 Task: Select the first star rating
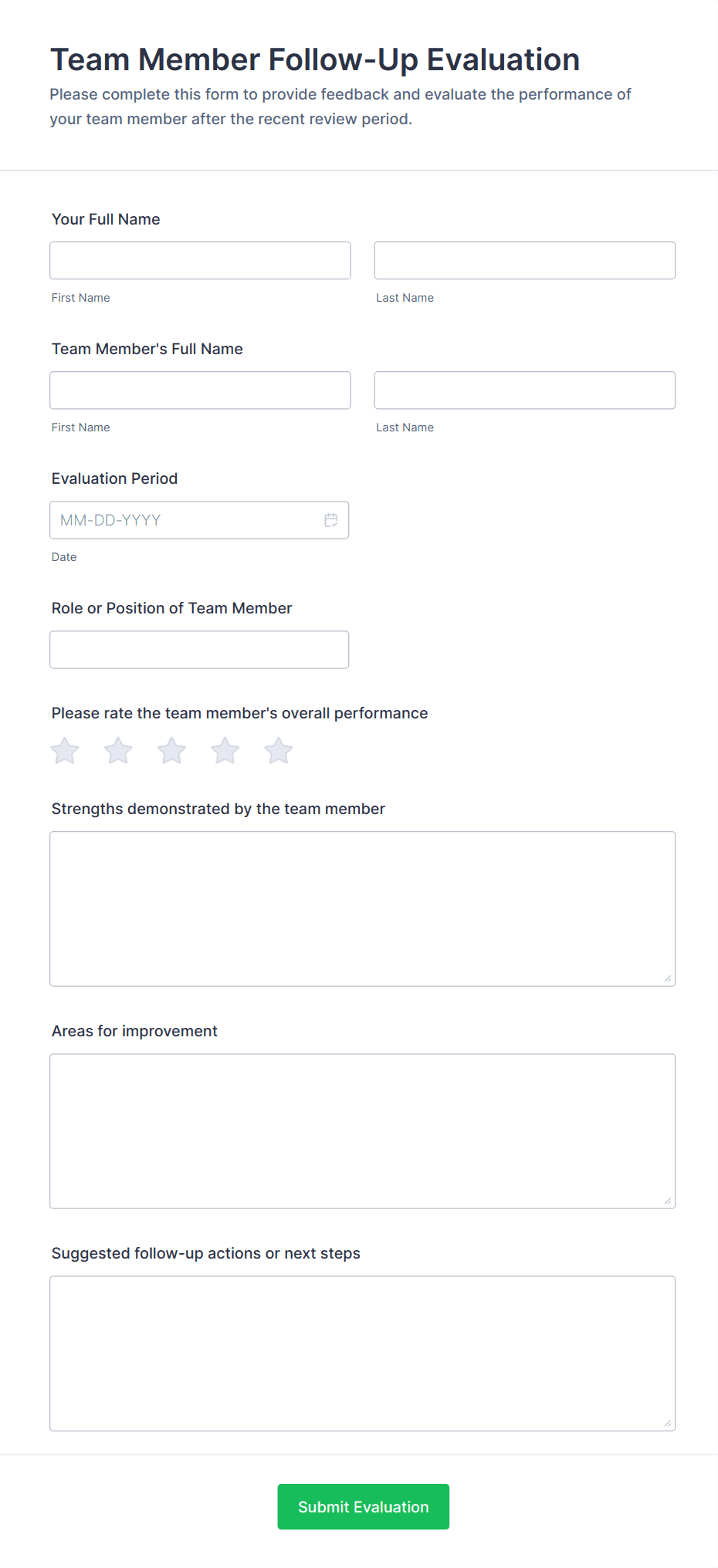64,749
